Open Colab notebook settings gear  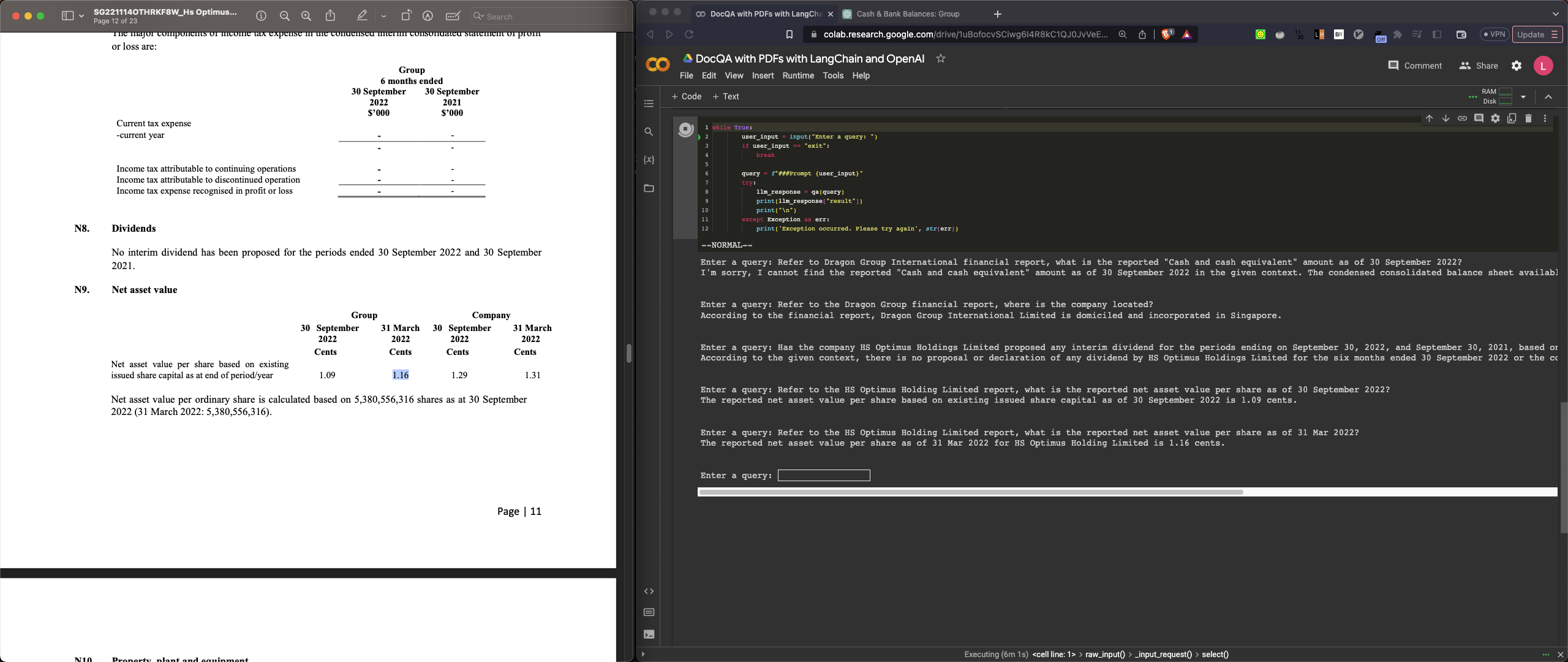[1516, 66]
